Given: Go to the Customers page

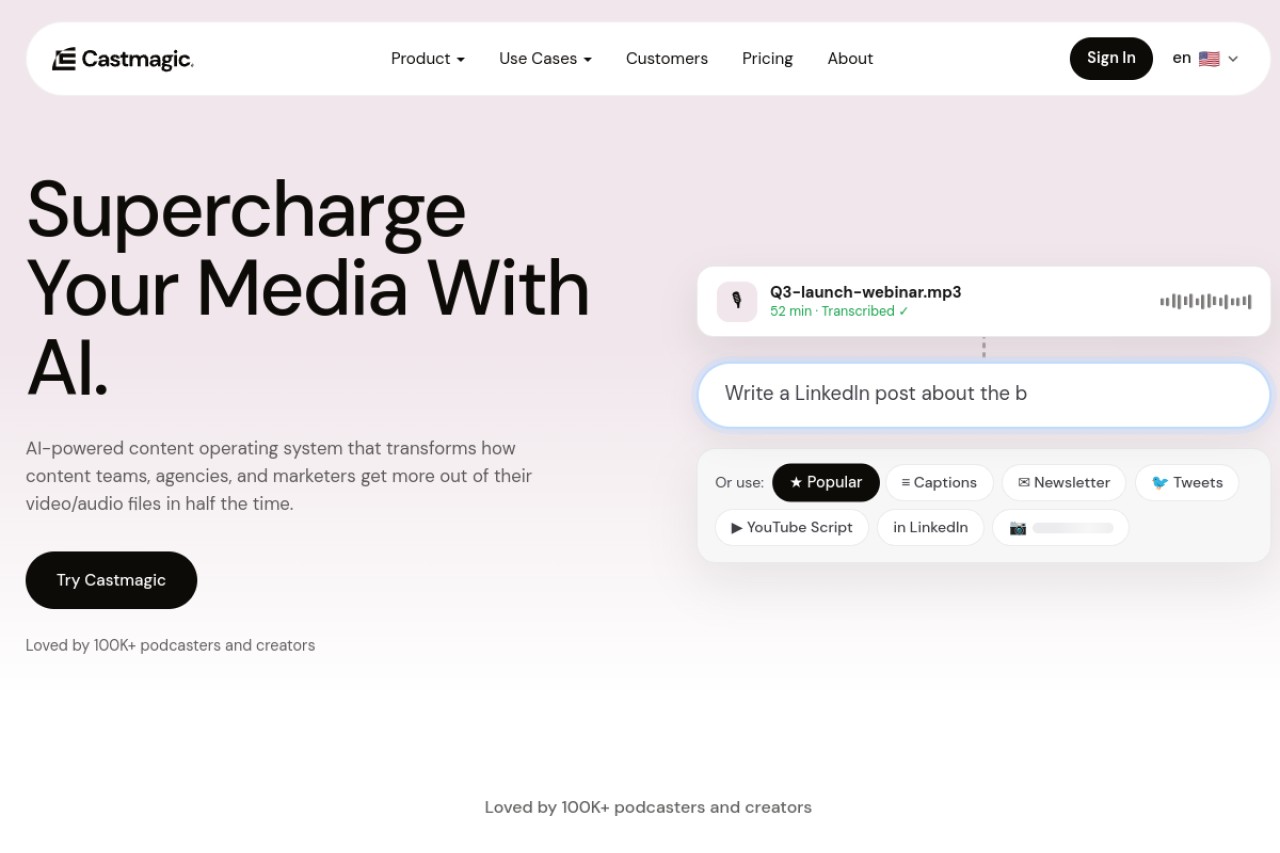Looking at the screenshot, I should tap(667, 59).
